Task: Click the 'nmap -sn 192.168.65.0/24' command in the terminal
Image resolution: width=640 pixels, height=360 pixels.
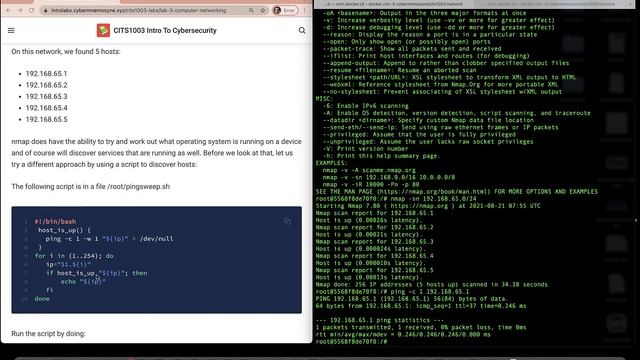Action: (x=434, y=199)
